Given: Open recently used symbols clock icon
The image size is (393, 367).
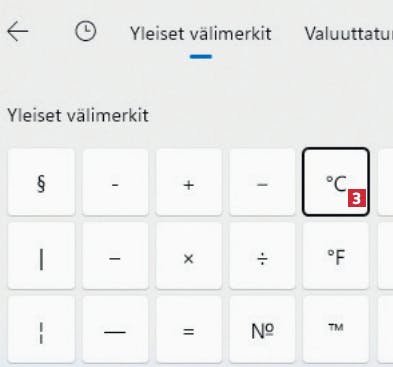Looking at the screenshot, I should pyautogui.click(x=86, y=31).
